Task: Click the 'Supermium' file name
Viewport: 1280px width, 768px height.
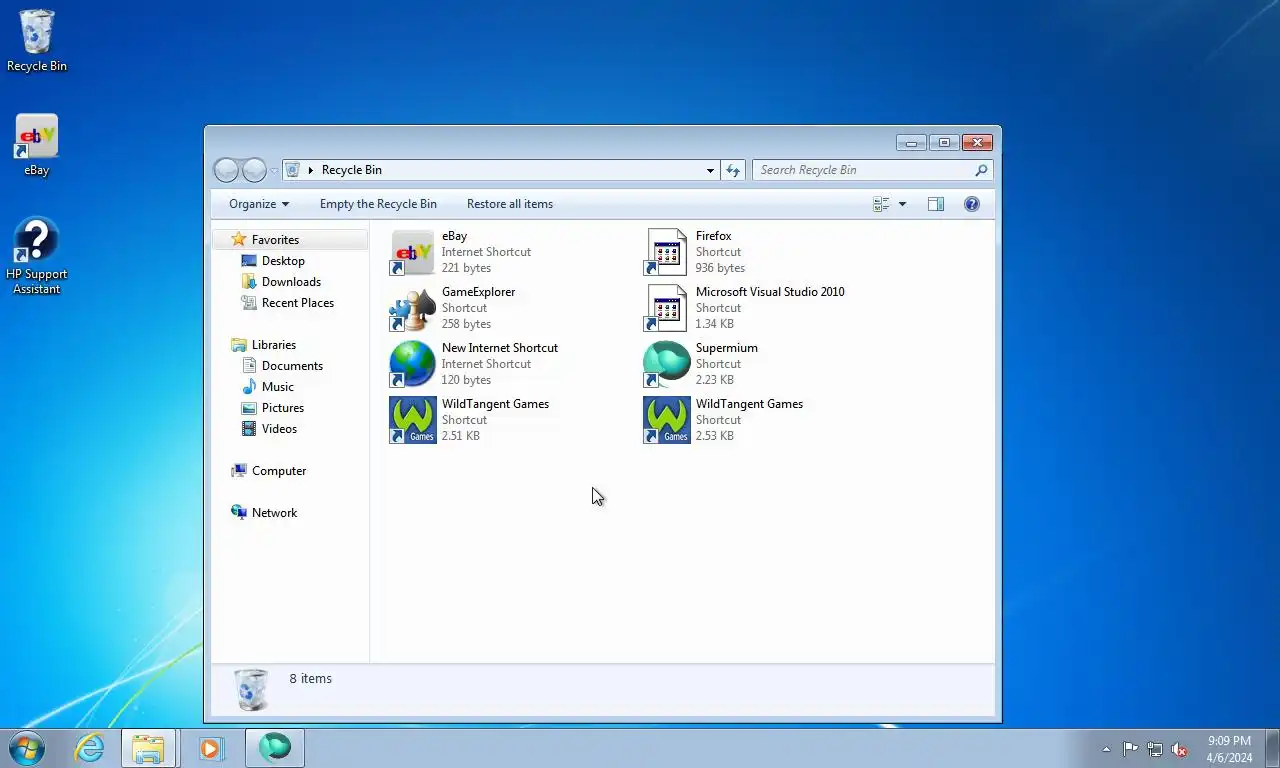Action: [x=727, y=348]
